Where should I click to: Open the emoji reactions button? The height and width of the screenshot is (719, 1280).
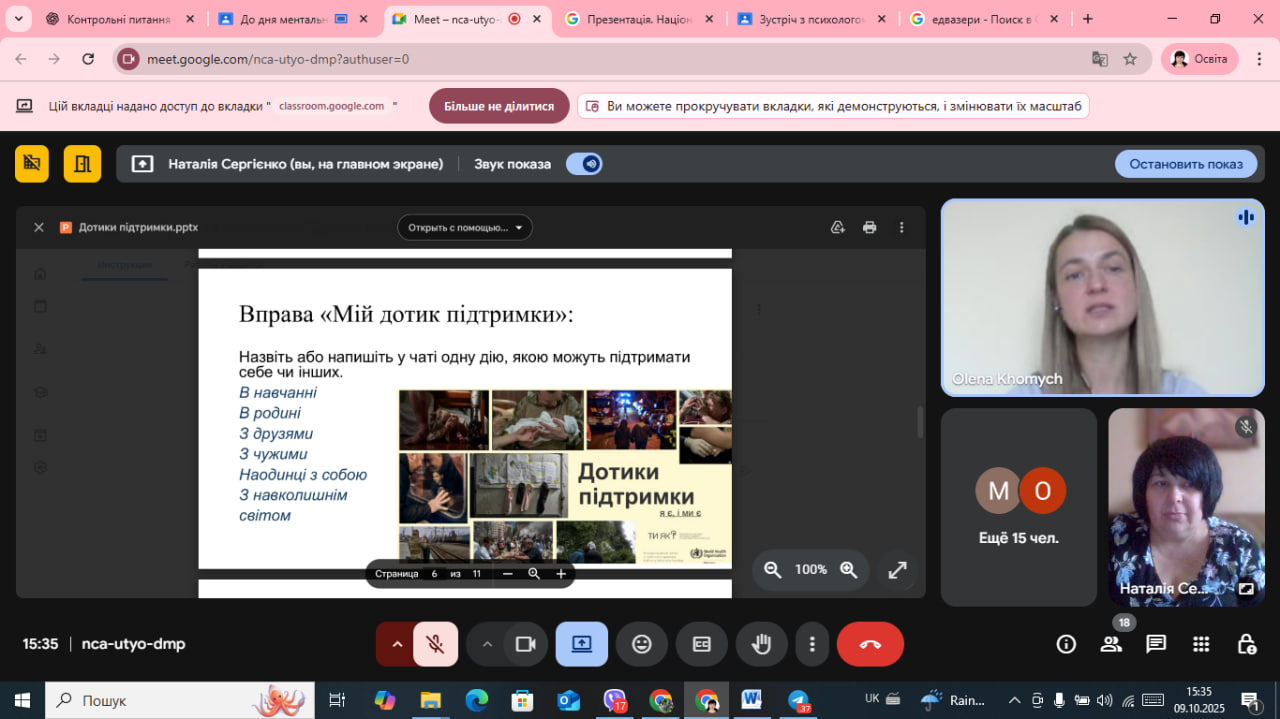(642, 644)
